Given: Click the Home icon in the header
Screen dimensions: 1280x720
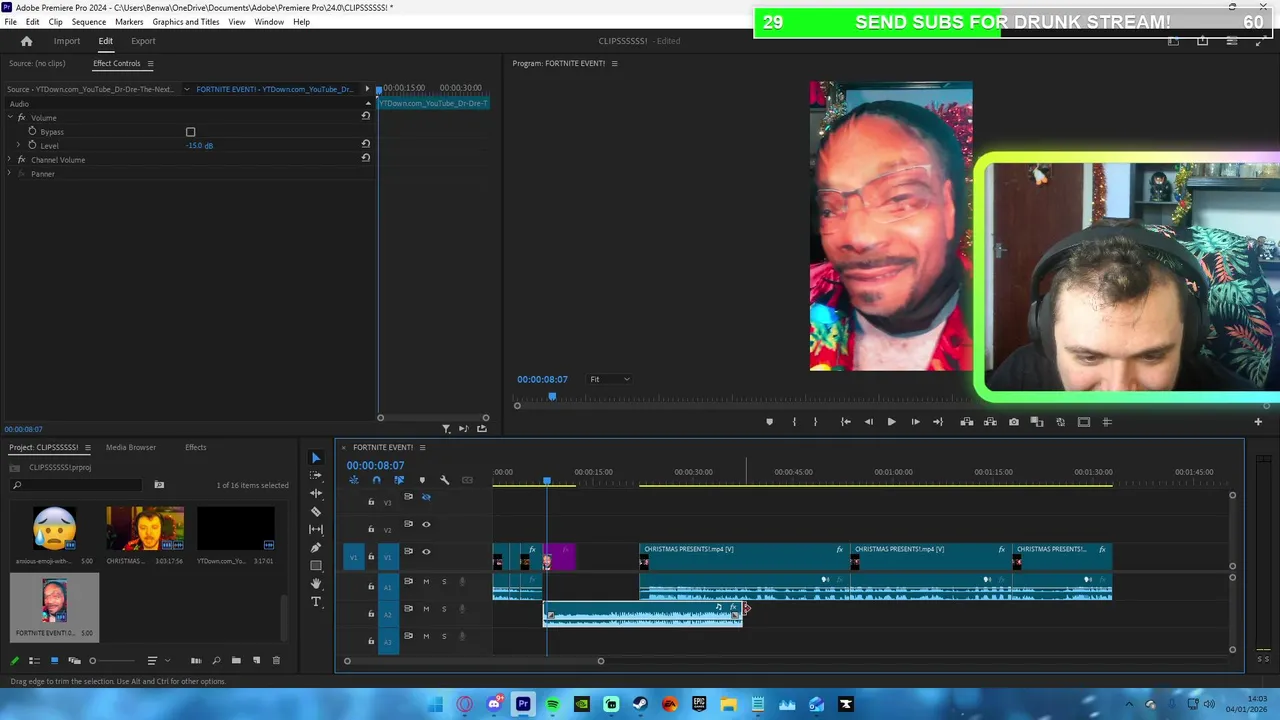Looking at the screenshot, I should (x=27, y=41).
